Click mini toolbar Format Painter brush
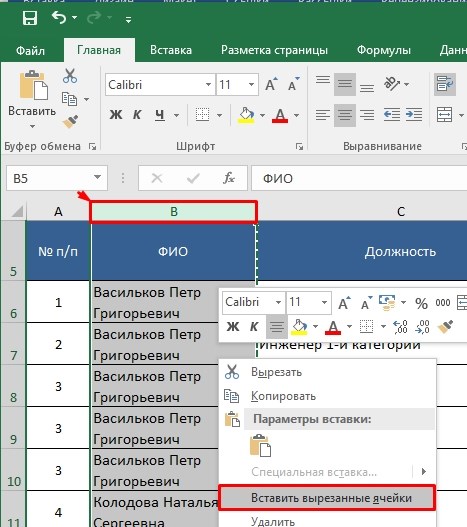The width and height of the screenshot is (467, 527). pos(445,326)
